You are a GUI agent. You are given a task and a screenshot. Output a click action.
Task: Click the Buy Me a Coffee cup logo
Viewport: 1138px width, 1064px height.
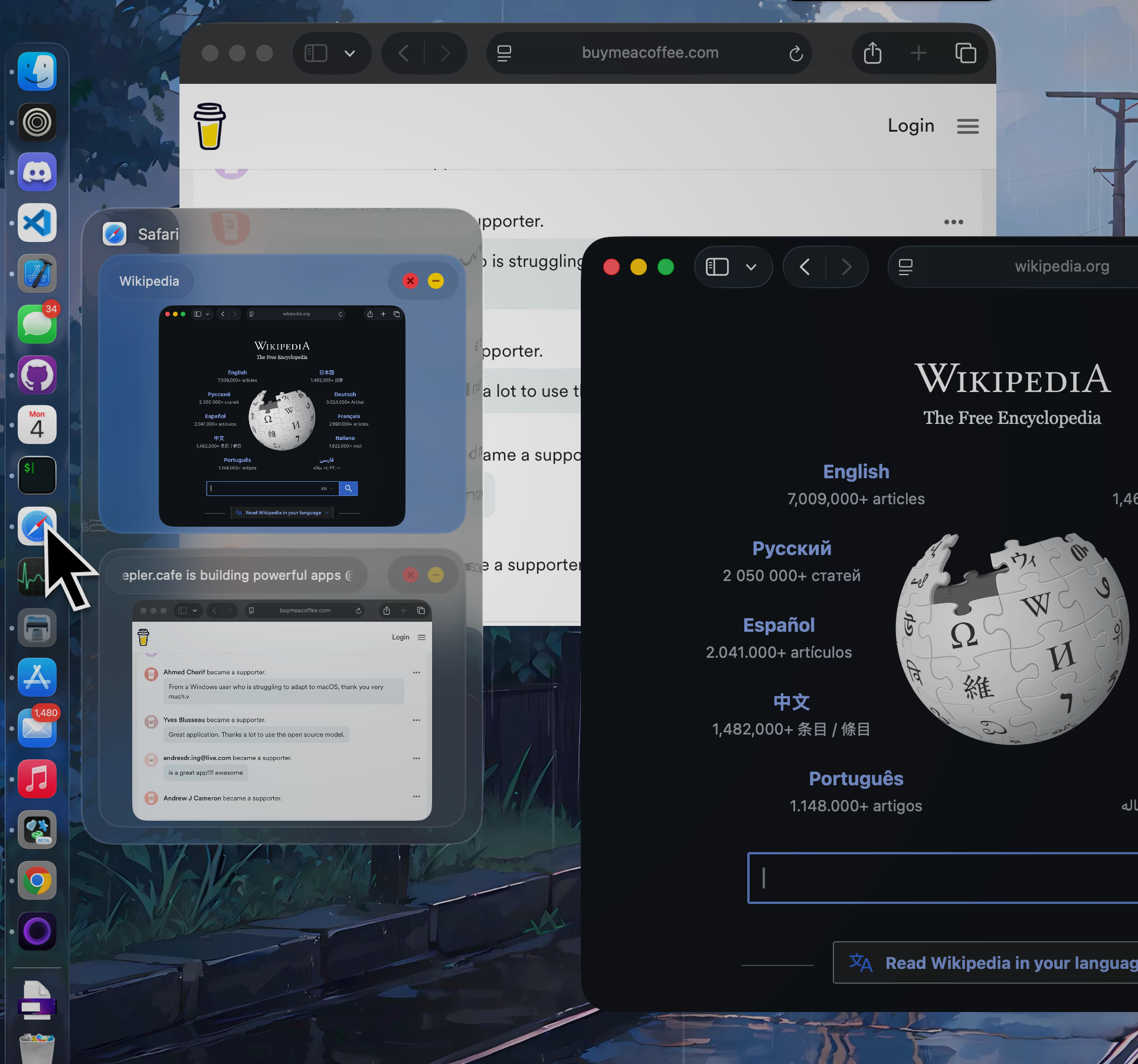210,126
